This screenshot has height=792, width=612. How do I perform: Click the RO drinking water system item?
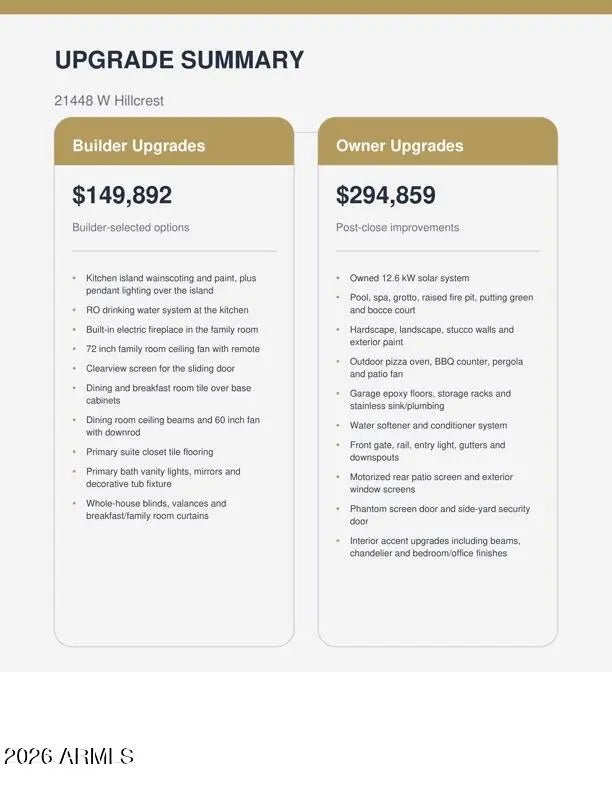(x=167, y=310)
